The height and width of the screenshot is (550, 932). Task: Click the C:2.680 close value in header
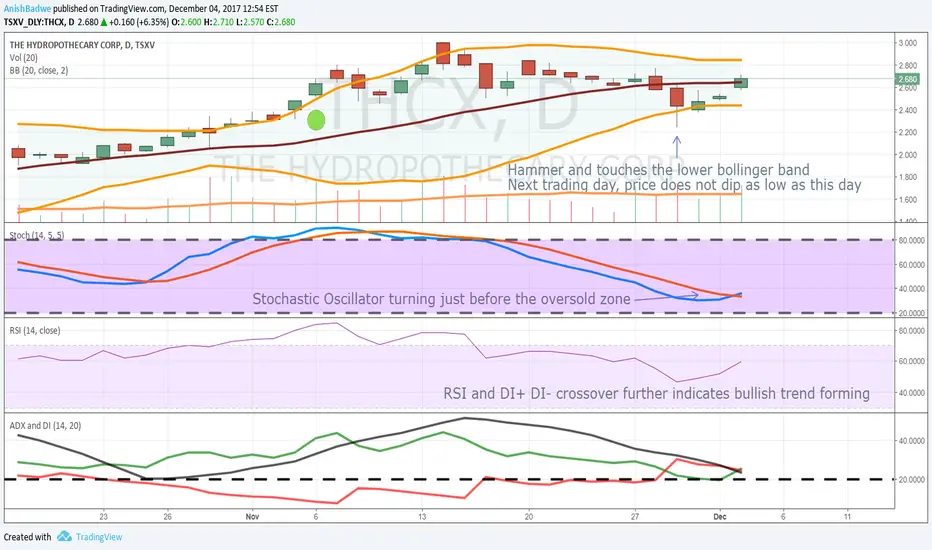(281, 22)
